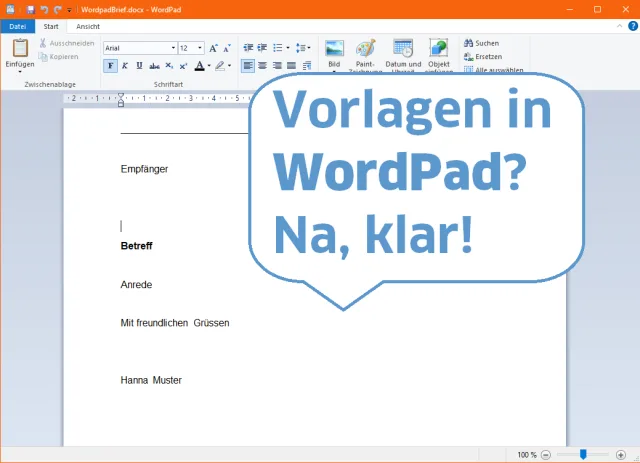Click the grow font size icon
Image resolution: width=640 pixels, height=463 pixels.
[214, 47]
